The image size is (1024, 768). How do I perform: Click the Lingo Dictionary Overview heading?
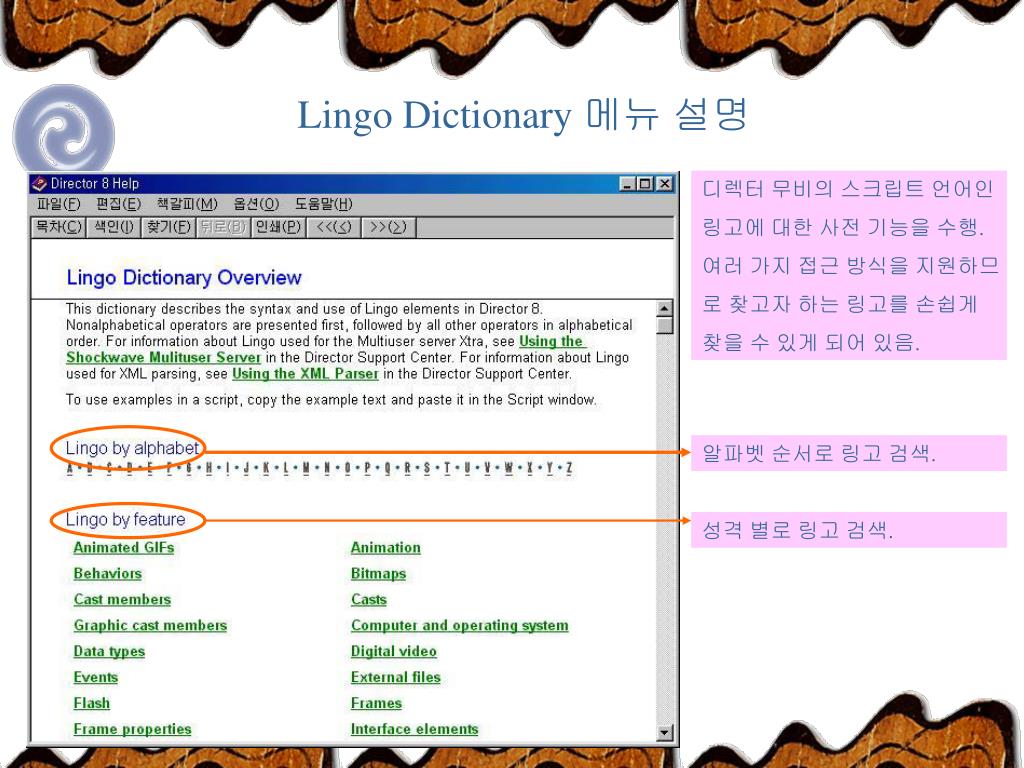184,278
